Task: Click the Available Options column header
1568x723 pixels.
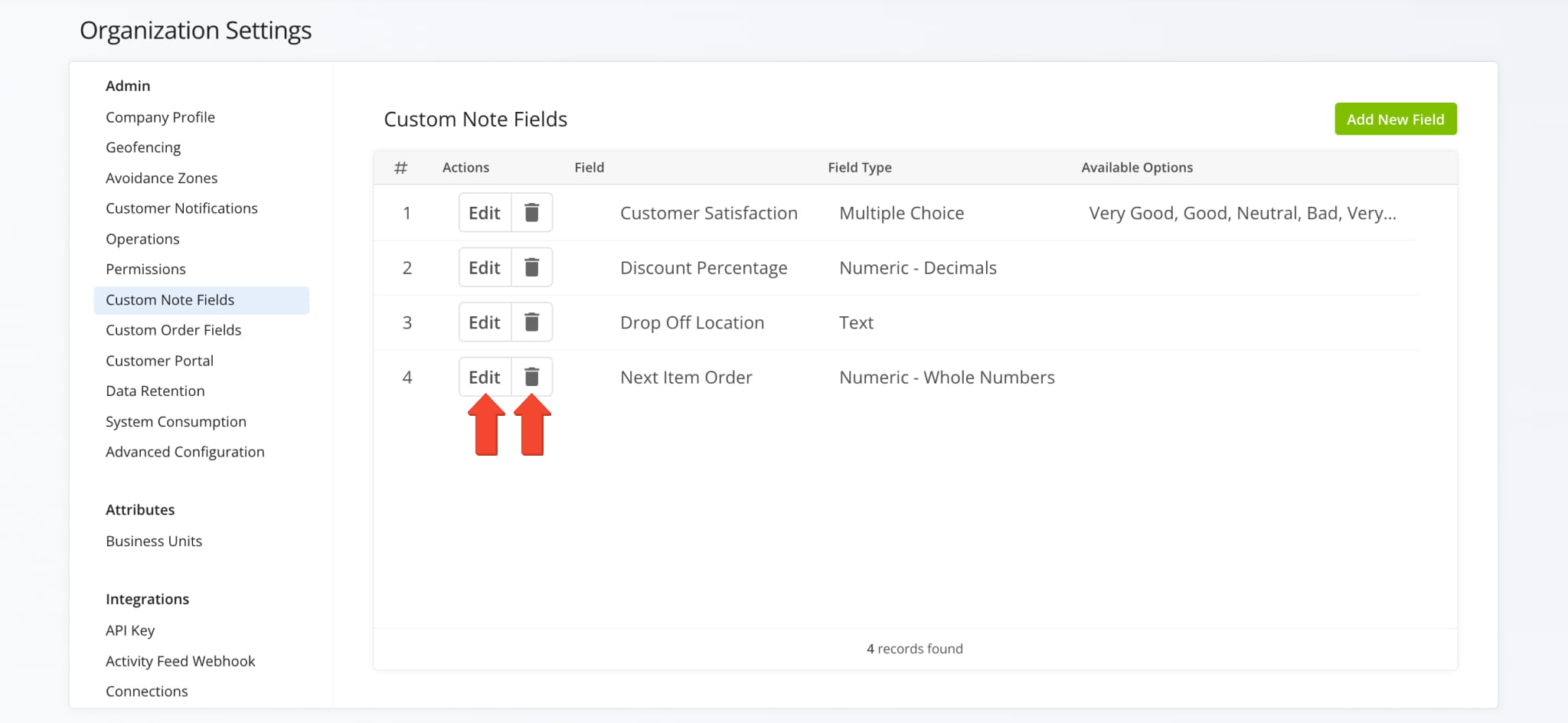Action: click(x=1137, y=167)
